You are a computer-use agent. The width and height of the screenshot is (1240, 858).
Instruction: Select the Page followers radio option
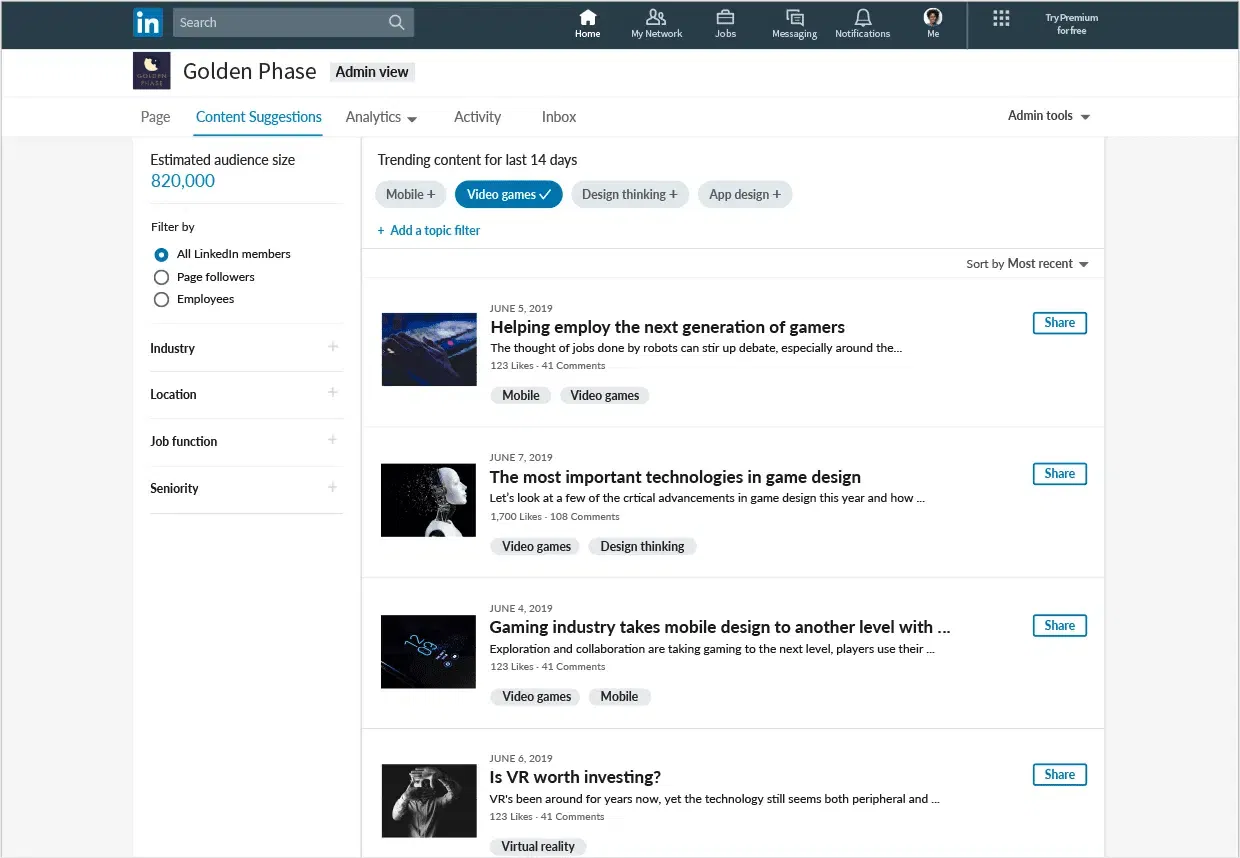click(161, 277)
